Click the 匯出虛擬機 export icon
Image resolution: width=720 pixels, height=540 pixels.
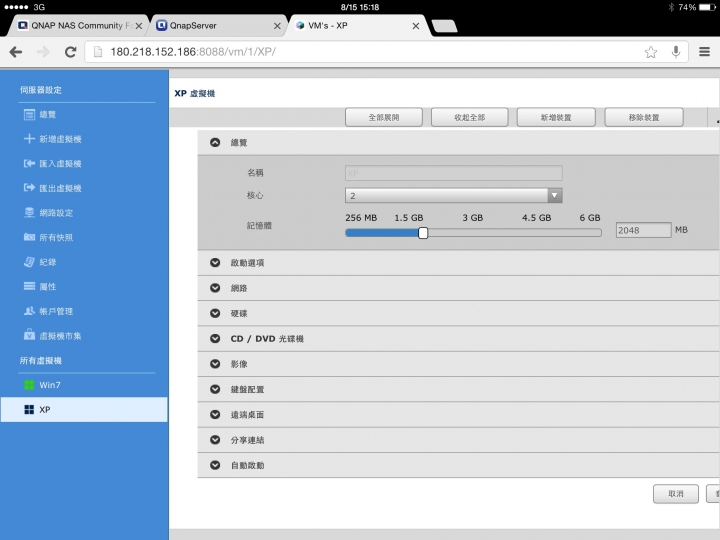coord(29,188)
